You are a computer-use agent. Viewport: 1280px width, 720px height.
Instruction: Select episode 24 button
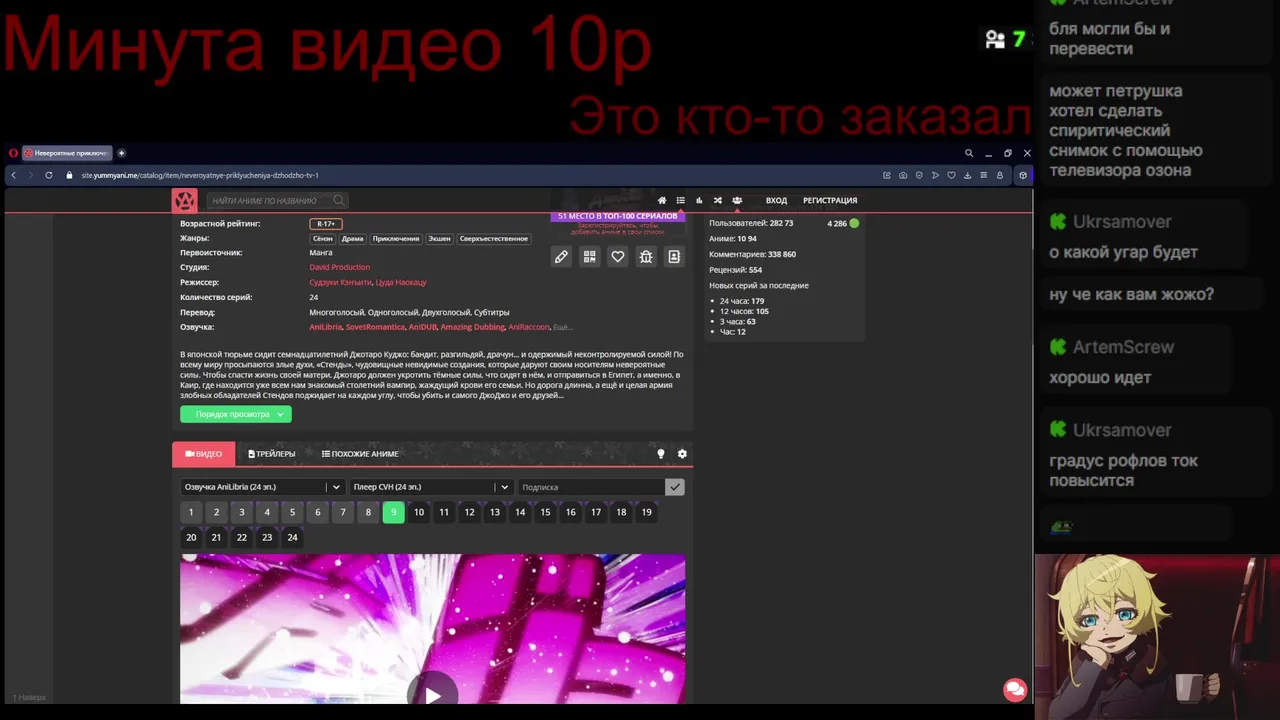click(x=292, y=537)
